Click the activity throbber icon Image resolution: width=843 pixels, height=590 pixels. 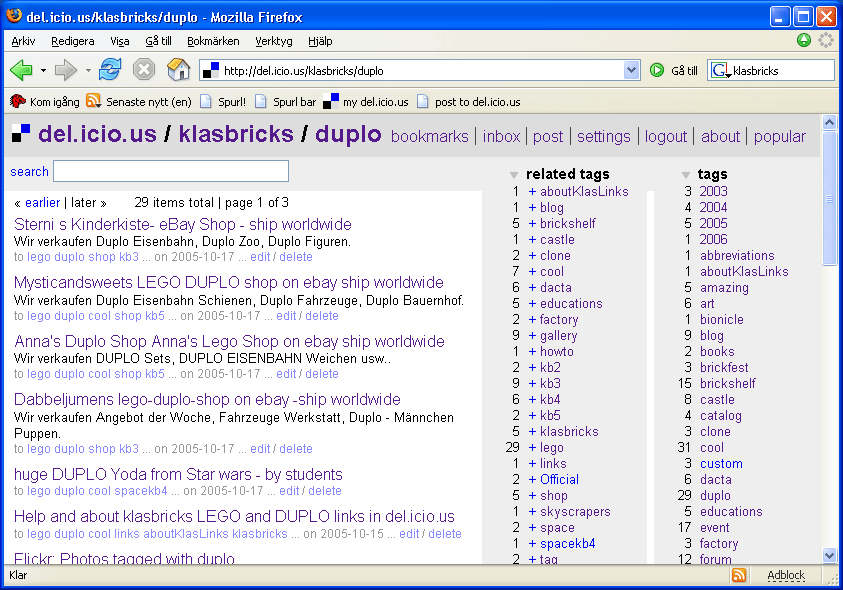826,40
